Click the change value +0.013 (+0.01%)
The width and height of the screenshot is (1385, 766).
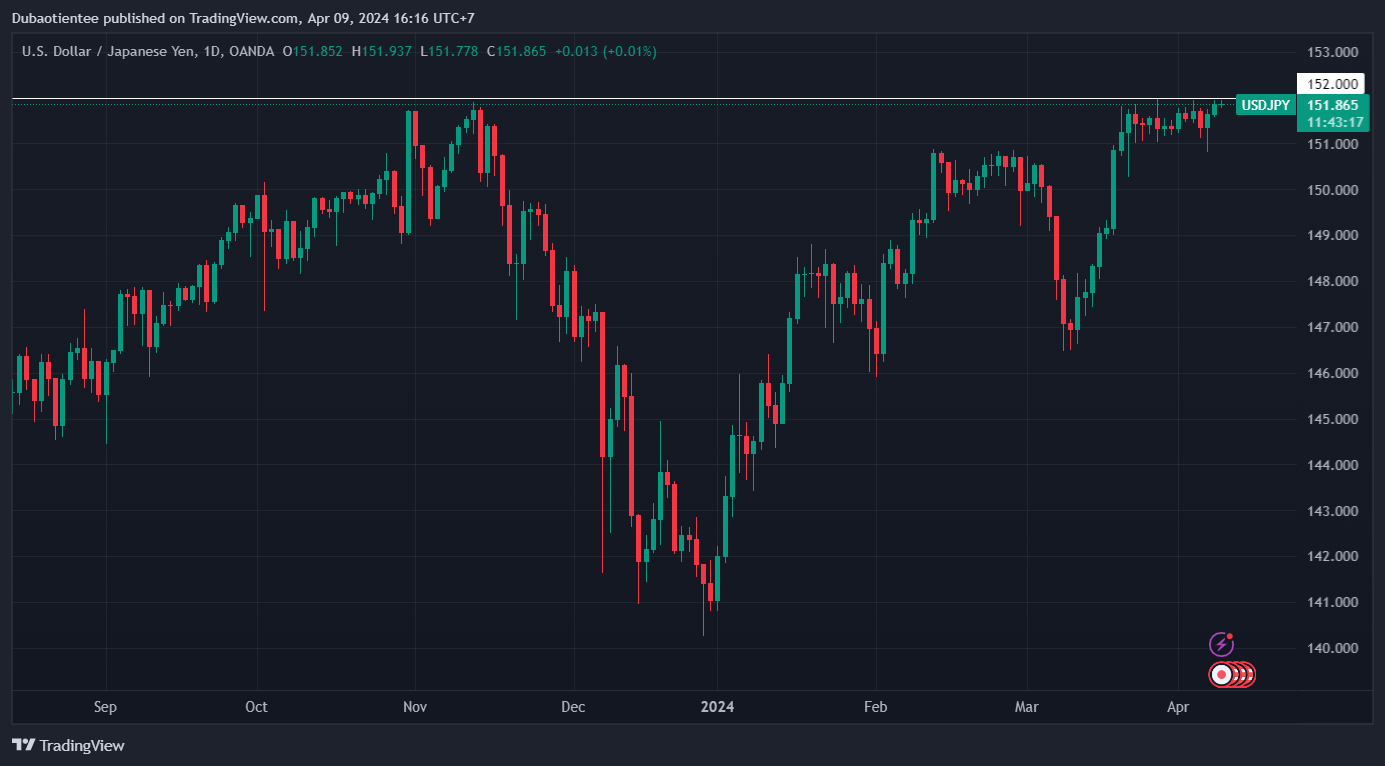[x=606, y=51]
